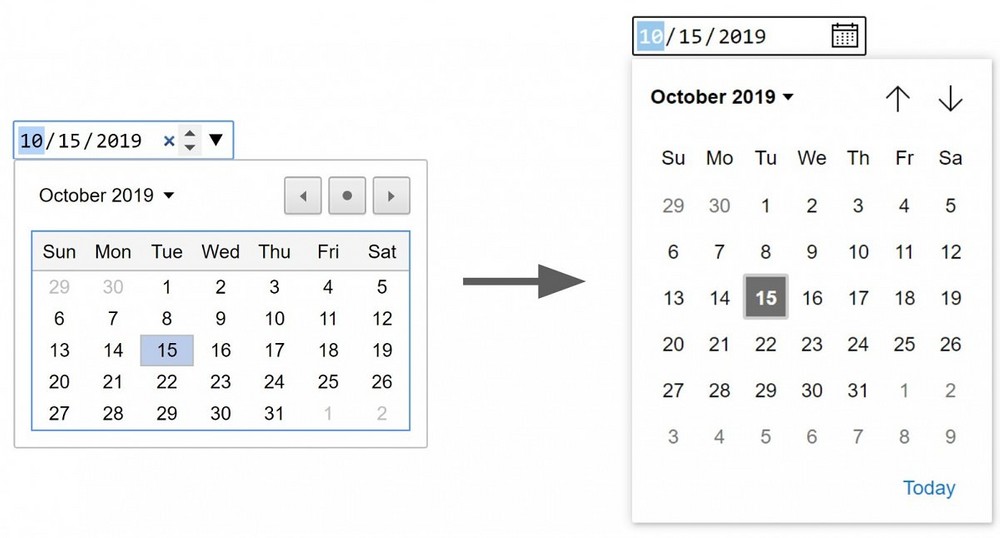
Task: Click the next month triangle in old picker
Action: (391, 196)
